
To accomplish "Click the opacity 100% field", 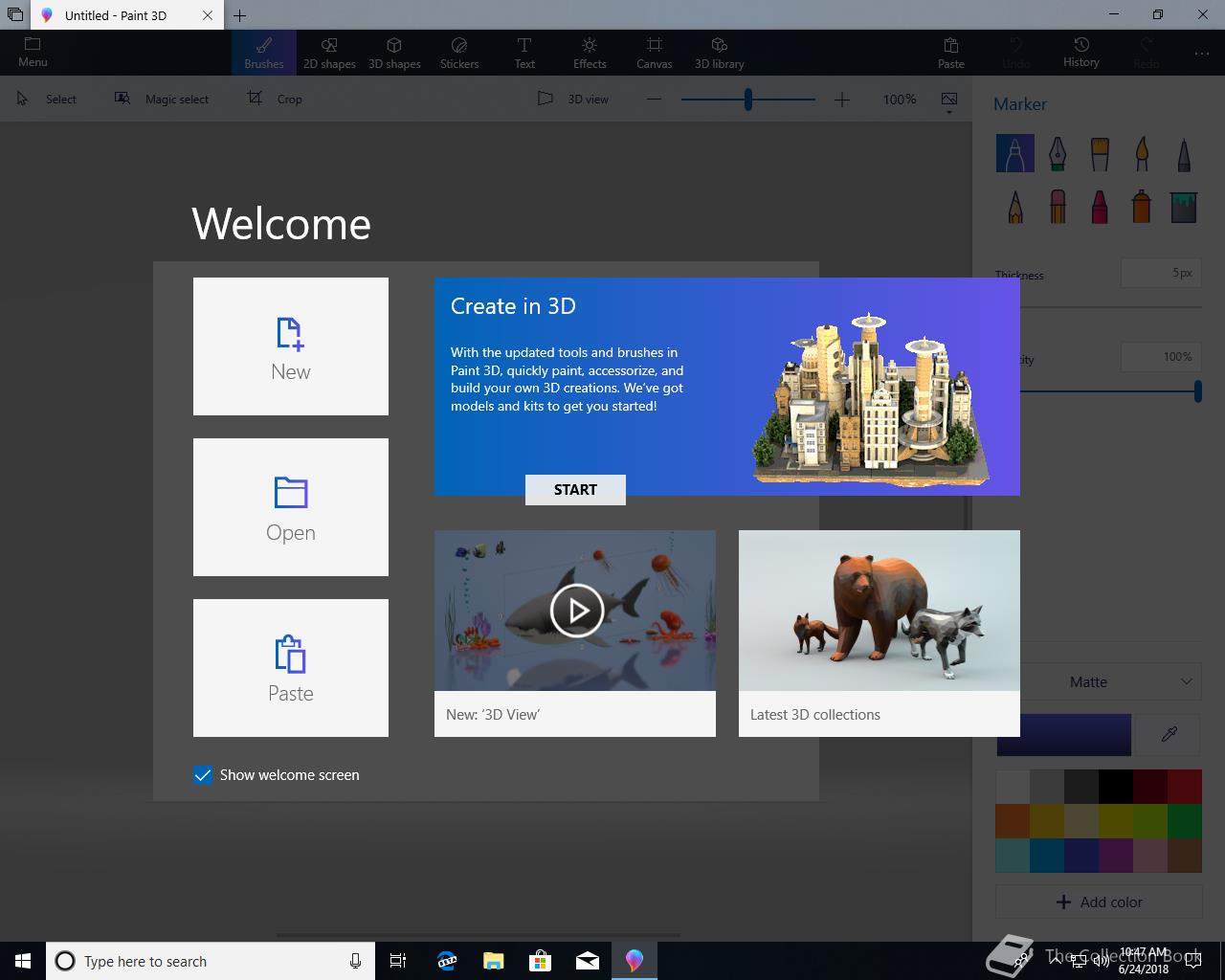I will pyautogui.click(x=1161, y=357).
